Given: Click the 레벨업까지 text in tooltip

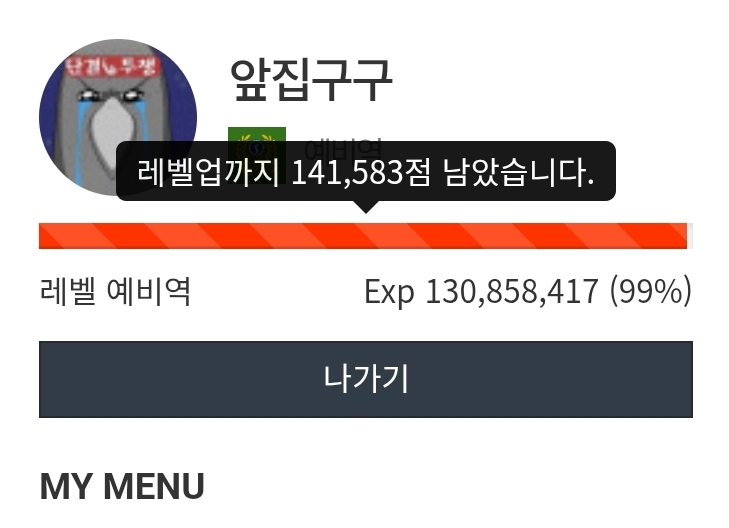Looking at the screenshot, I should tap(208, 172).
